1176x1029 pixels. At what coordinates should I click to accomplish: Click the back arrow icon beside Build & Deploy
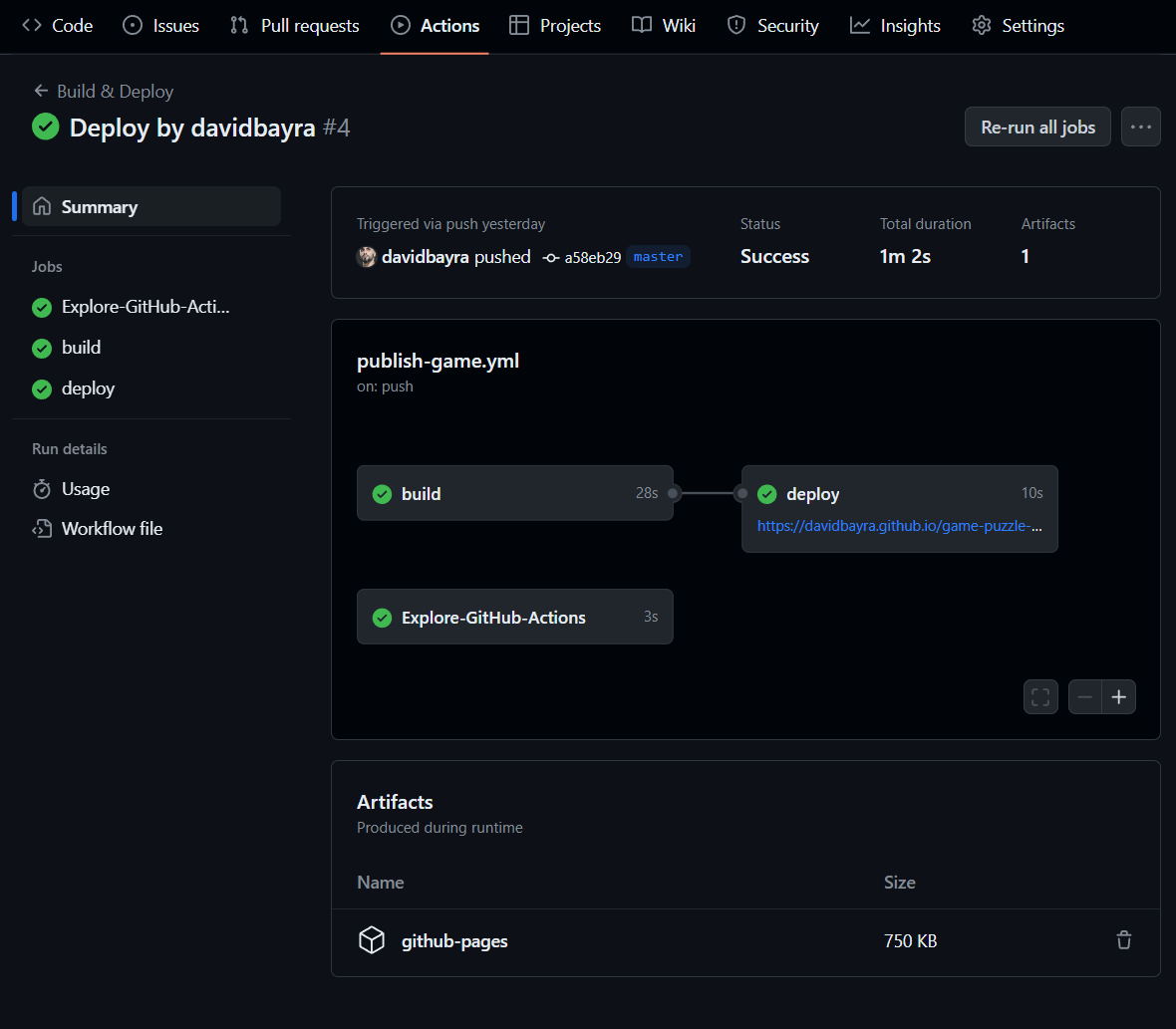tap(41, 91)
